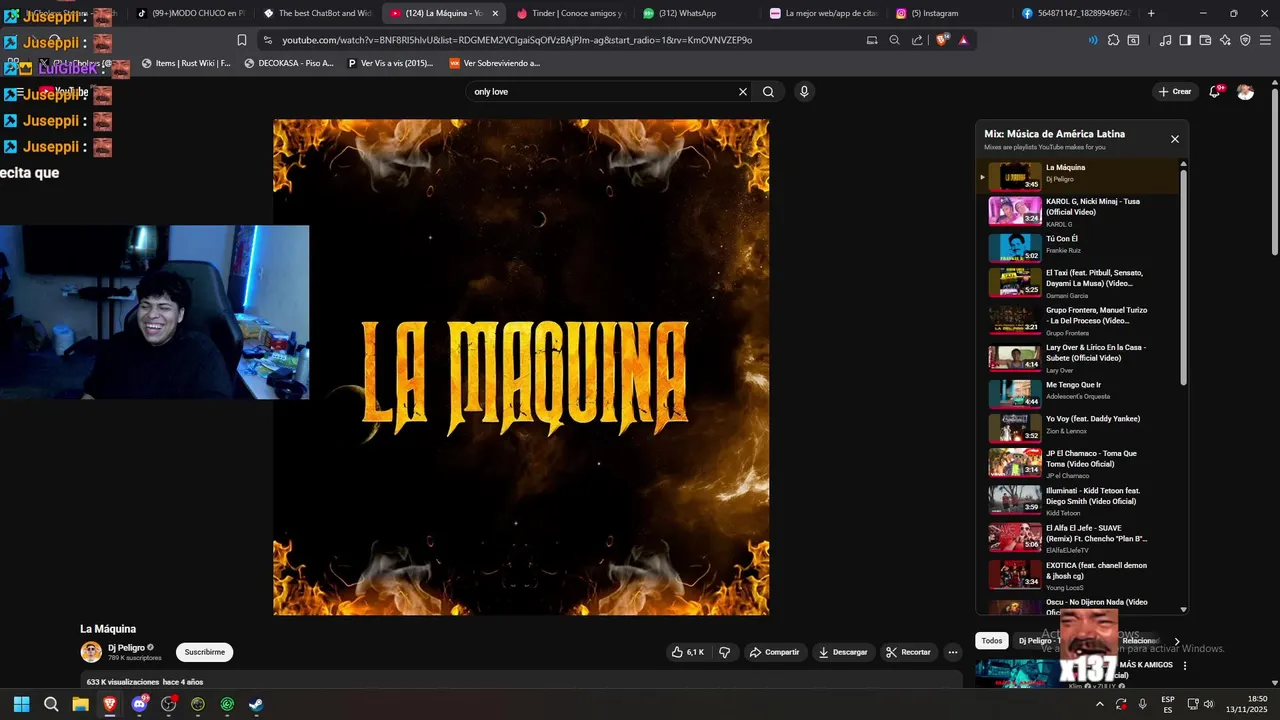
Task: Open the DECOKASA - Piso A... bookmark
Action: (x=288, y=63)
